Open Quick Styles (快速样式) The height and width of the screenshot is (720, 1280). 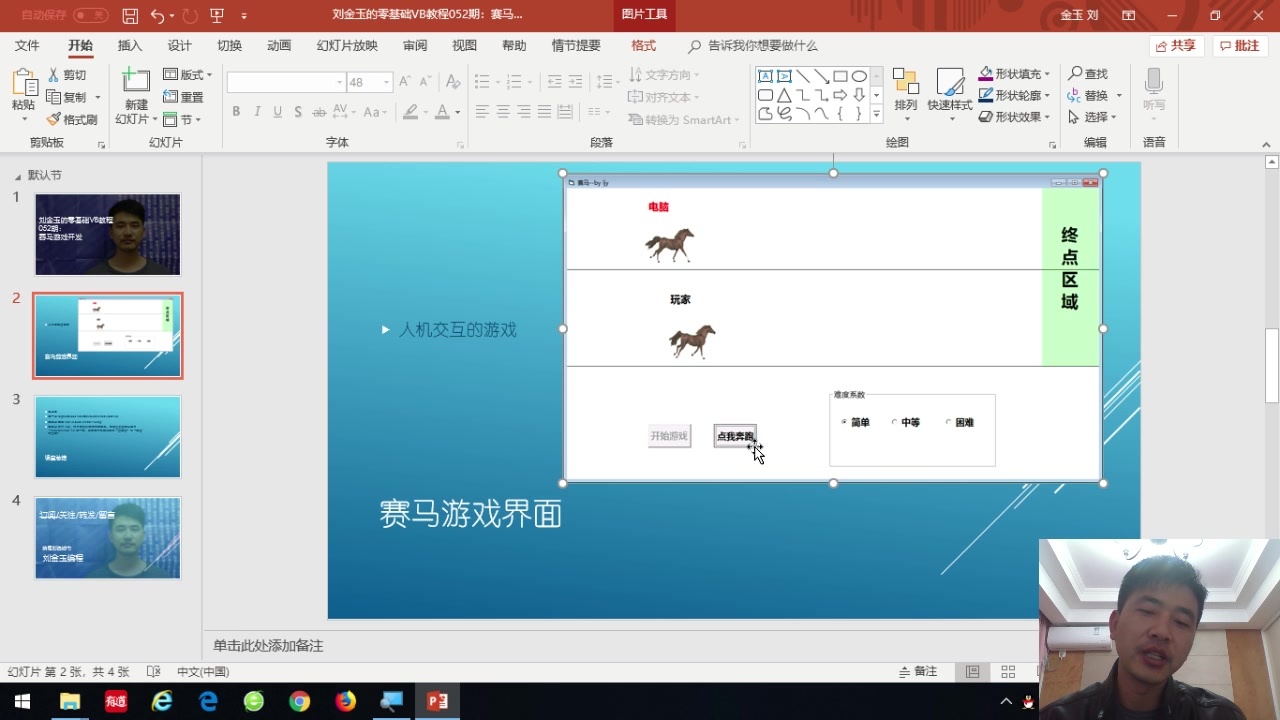(949, 93)
